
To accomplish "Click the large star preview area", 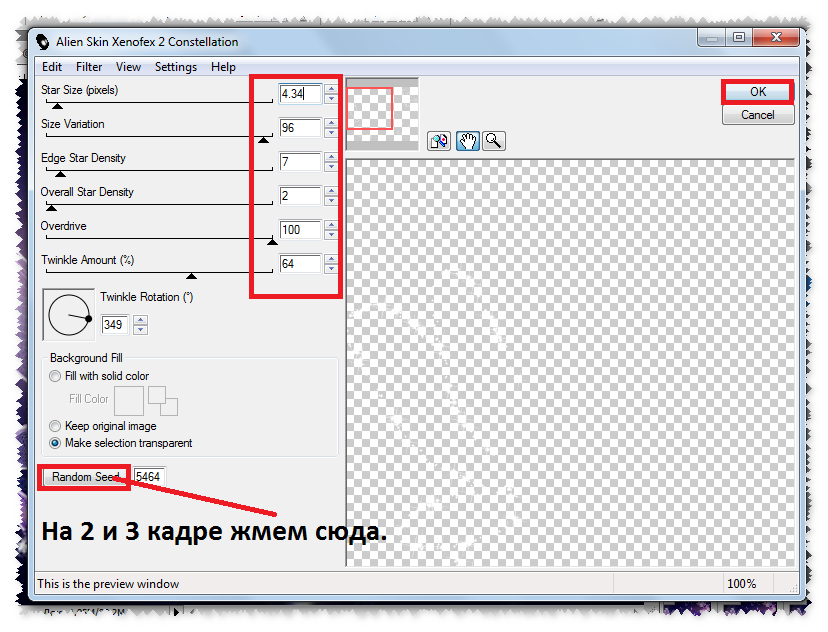I will (x=570, y=363).
